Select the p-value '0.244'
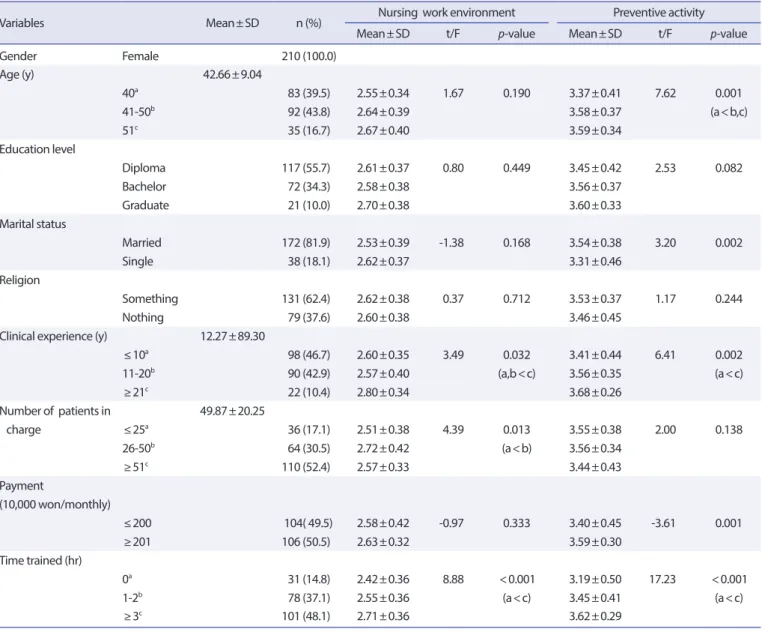762x632 pixels. [x=728, y=298]
